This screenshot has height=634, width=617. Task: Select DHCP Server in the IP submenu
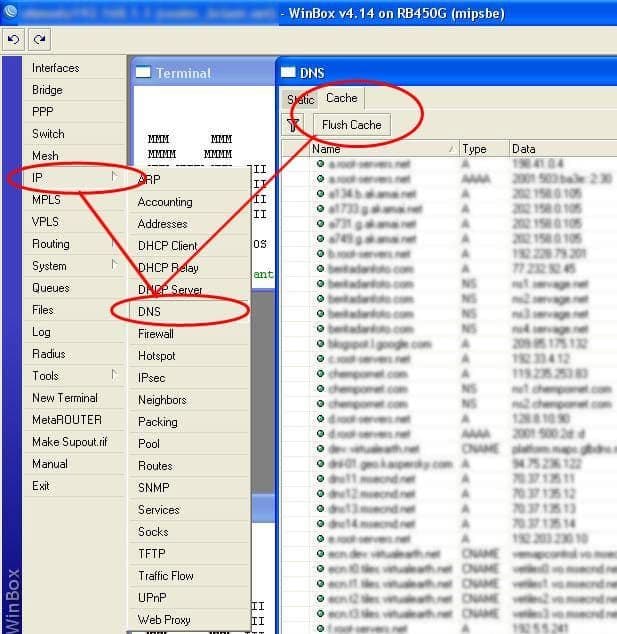(189, 290)
